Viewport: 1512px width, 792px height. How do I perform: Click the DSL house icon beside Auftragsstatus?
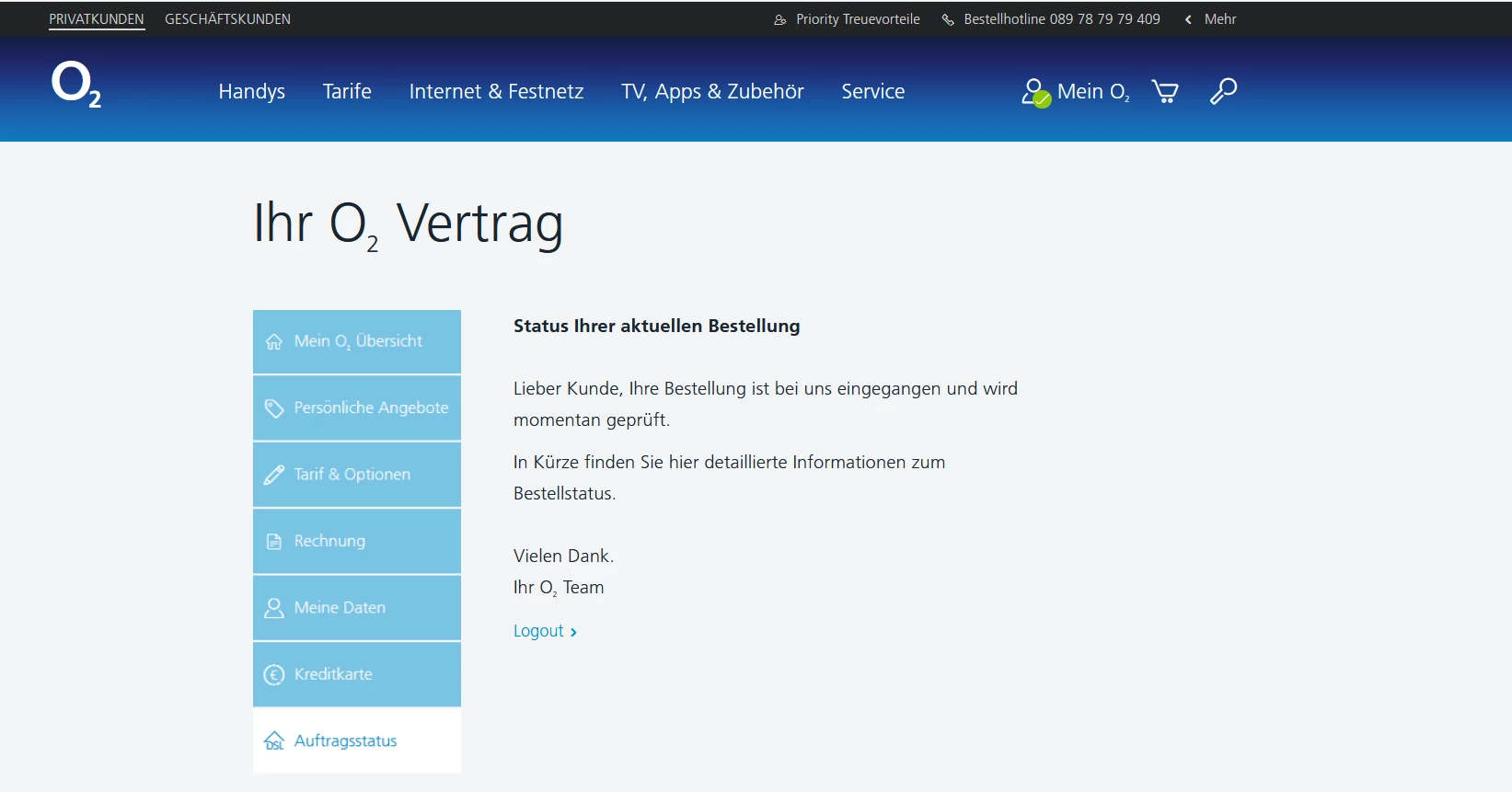point(274,741)
